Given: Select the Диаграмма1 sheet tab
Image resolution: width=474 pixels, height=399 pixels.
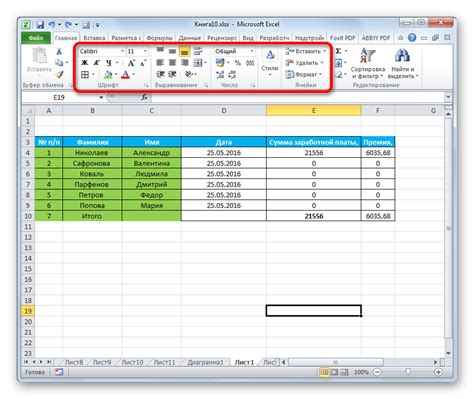Looking at the screenshot, I should pos(205,362).
